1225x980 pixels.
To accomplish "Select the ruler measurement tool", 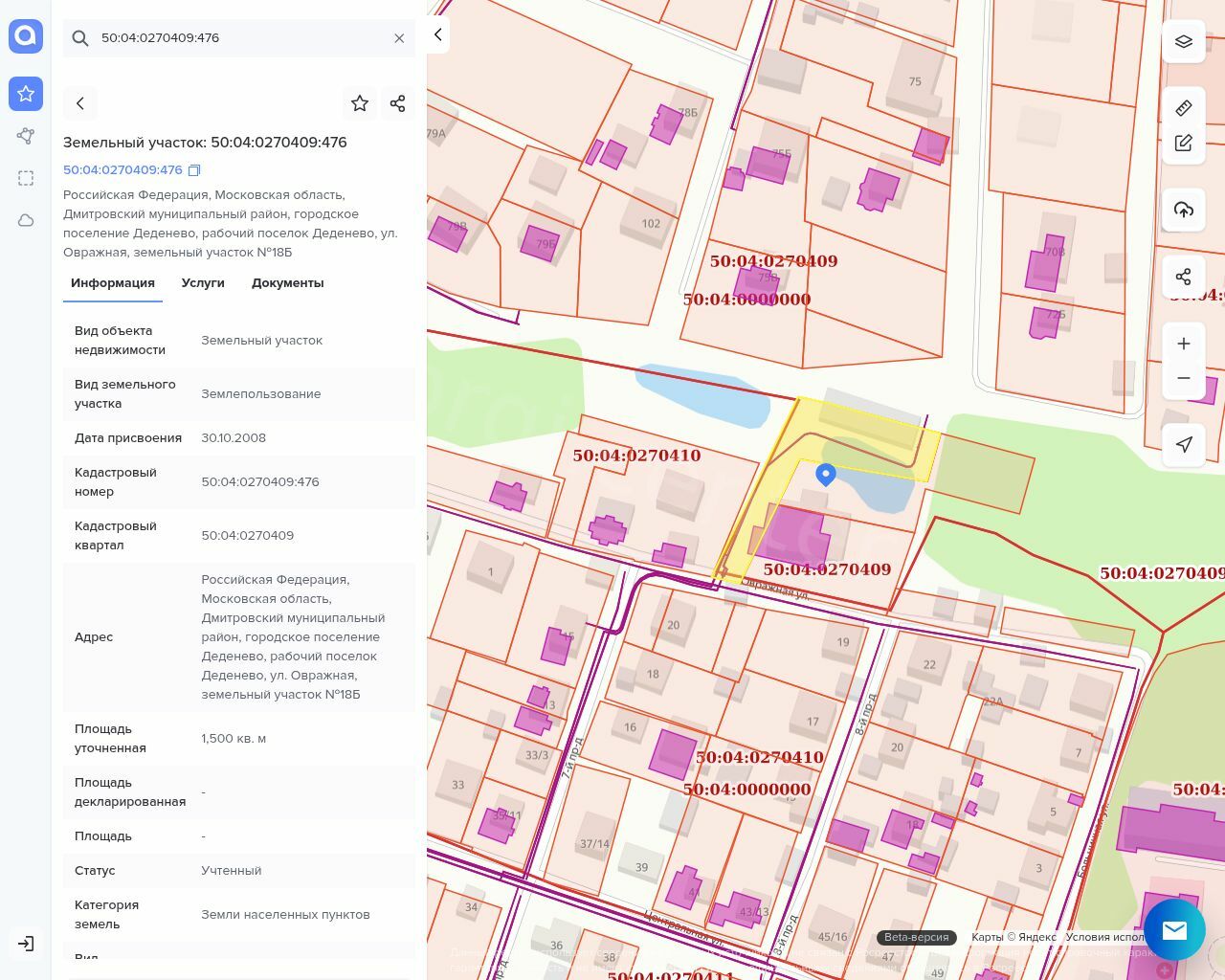I will pos(1183,108).
